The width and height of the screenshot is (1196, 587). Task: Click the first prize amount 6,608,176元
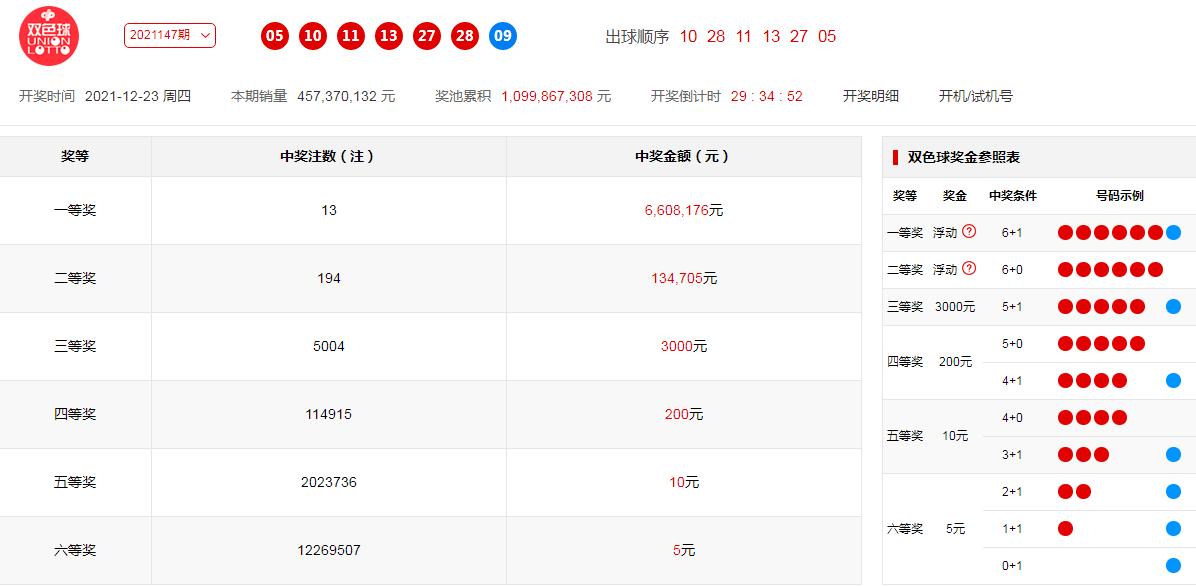coord(683,210)
